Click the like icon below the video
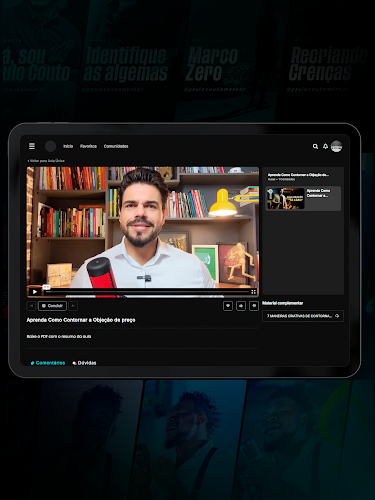This screenshot has width=375, height=500. 241,306
